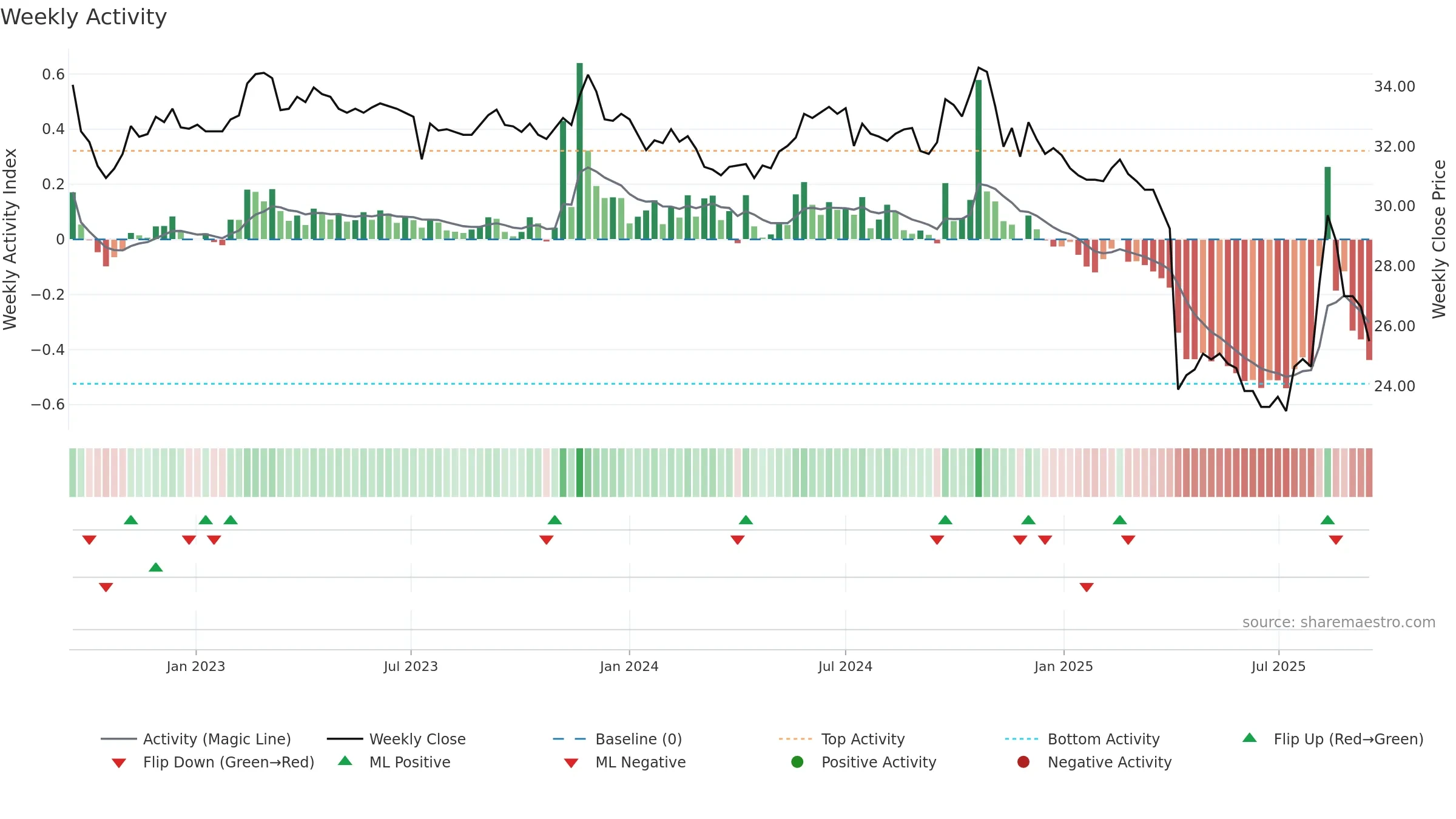This screenshot has height=819, width=1456.
Task: Click the red triangle icon beside ML Negative legend
Action: click(571, 763)
